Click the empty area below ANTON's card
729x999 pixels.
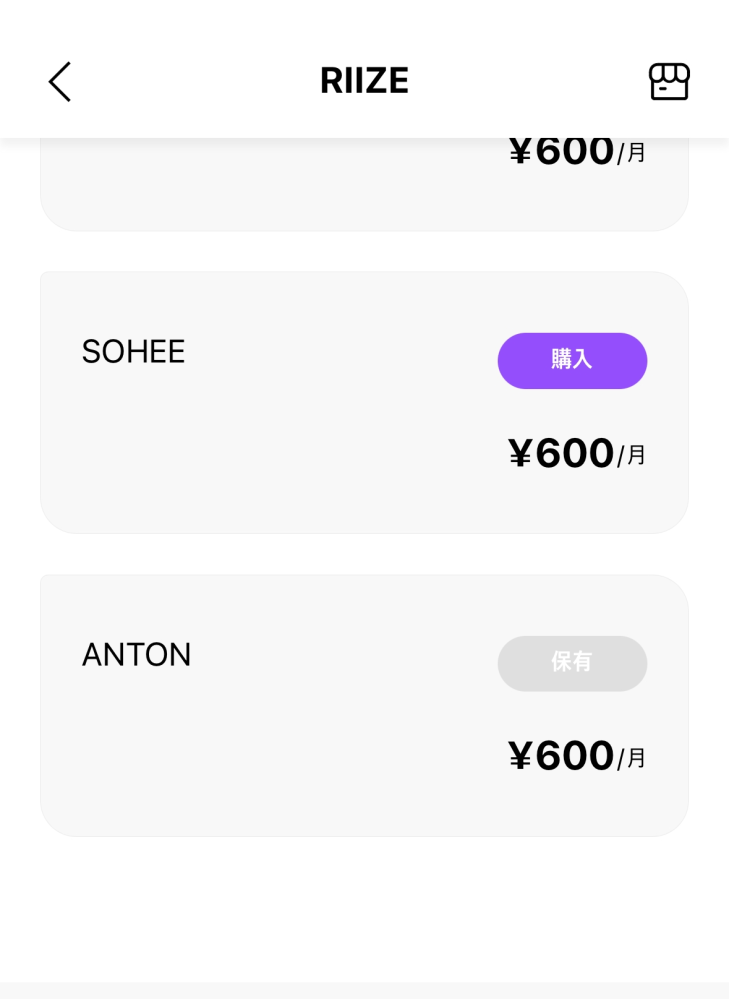[364, 905]
